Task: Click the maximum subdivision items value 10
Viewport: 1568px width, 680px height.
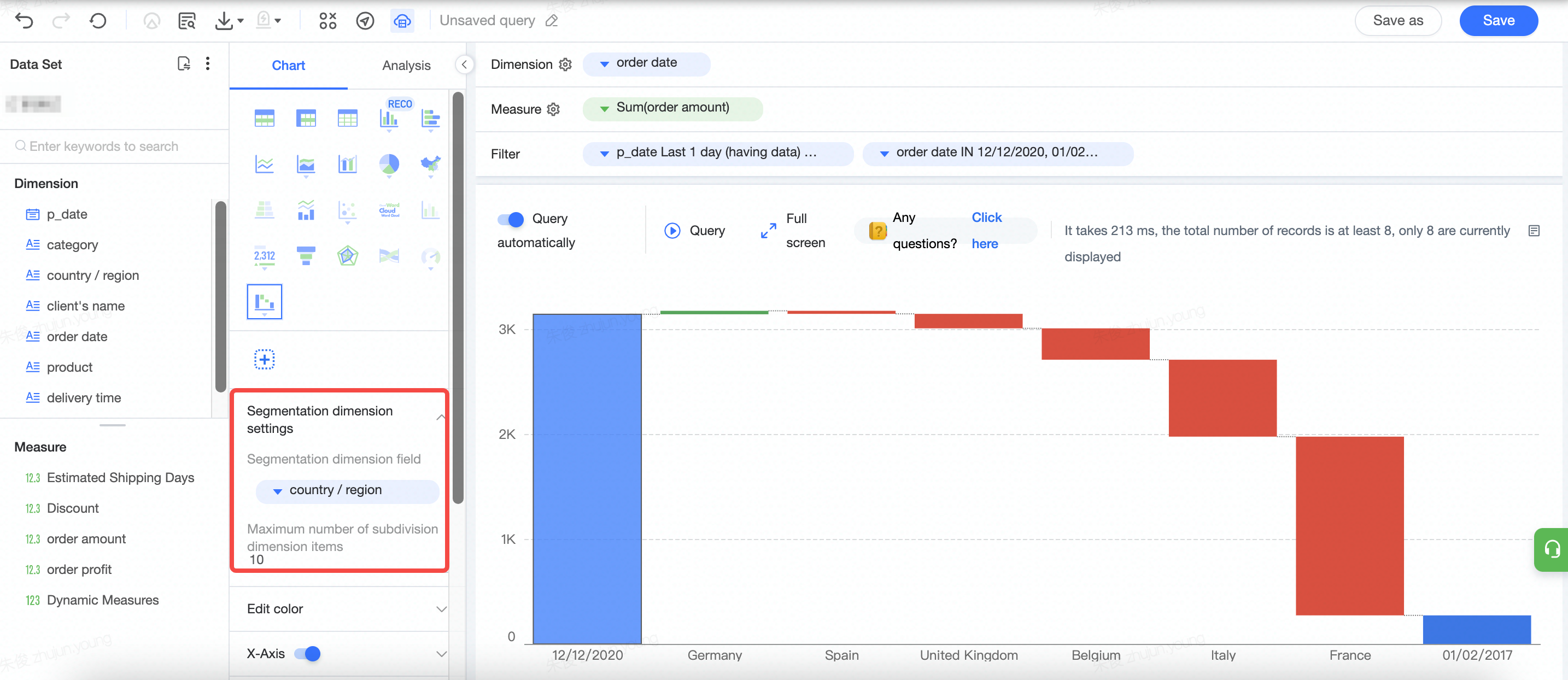Action: 257,560
